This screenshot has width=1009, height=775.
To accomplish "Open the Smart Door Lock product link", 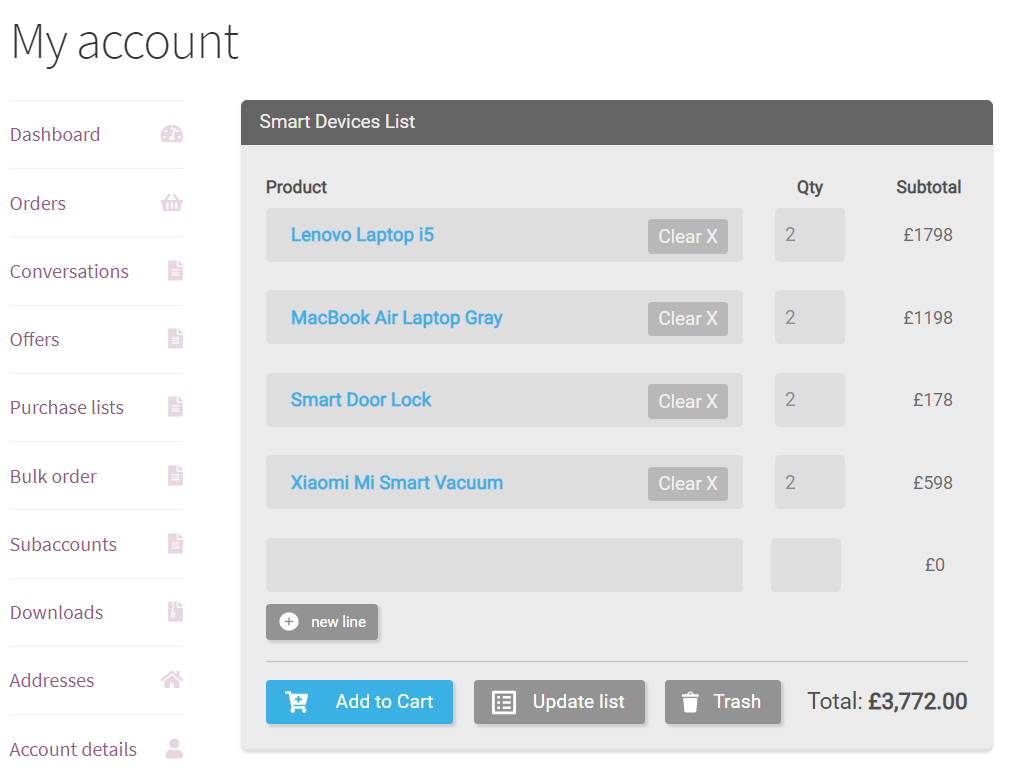I will coord(361,400).
